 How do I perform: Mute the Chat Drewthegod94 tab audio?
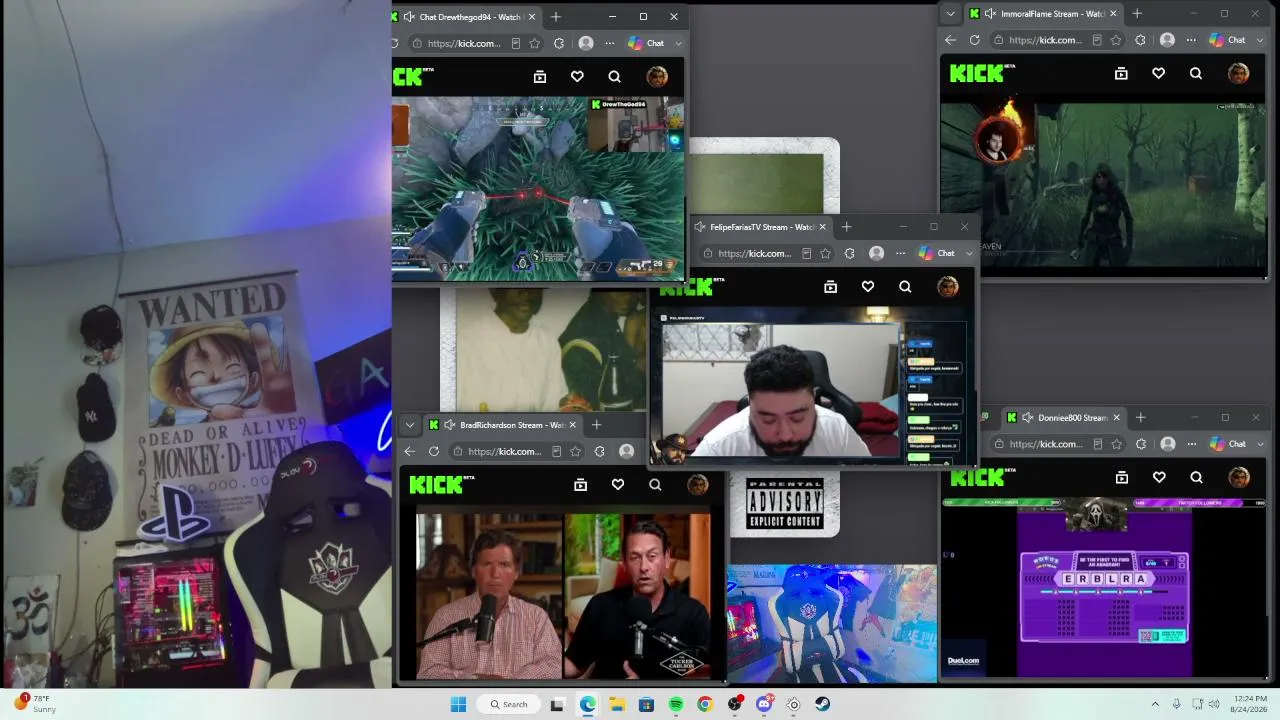coord(408,17)
